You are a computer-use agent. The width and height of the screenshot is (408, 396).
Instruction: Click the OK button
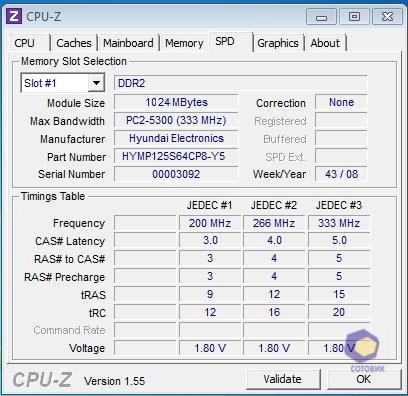[x=363, y=379]
